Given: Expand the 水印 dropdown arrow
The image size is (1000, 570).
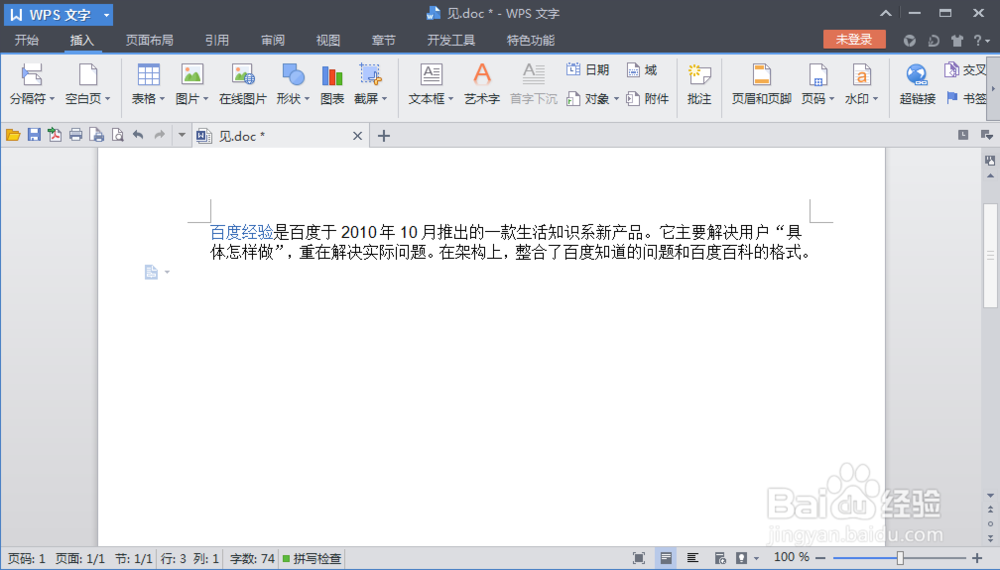Looking at the screenshot, I should [875, 99].
